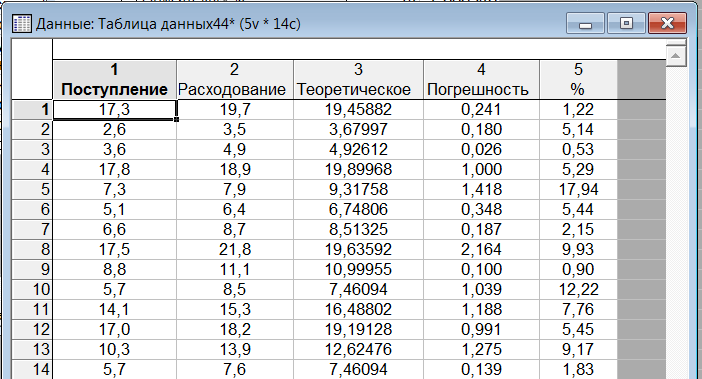Select column header Поступление
The width and height of the screenshot is (702, 379).
click(x=115, y=80)
